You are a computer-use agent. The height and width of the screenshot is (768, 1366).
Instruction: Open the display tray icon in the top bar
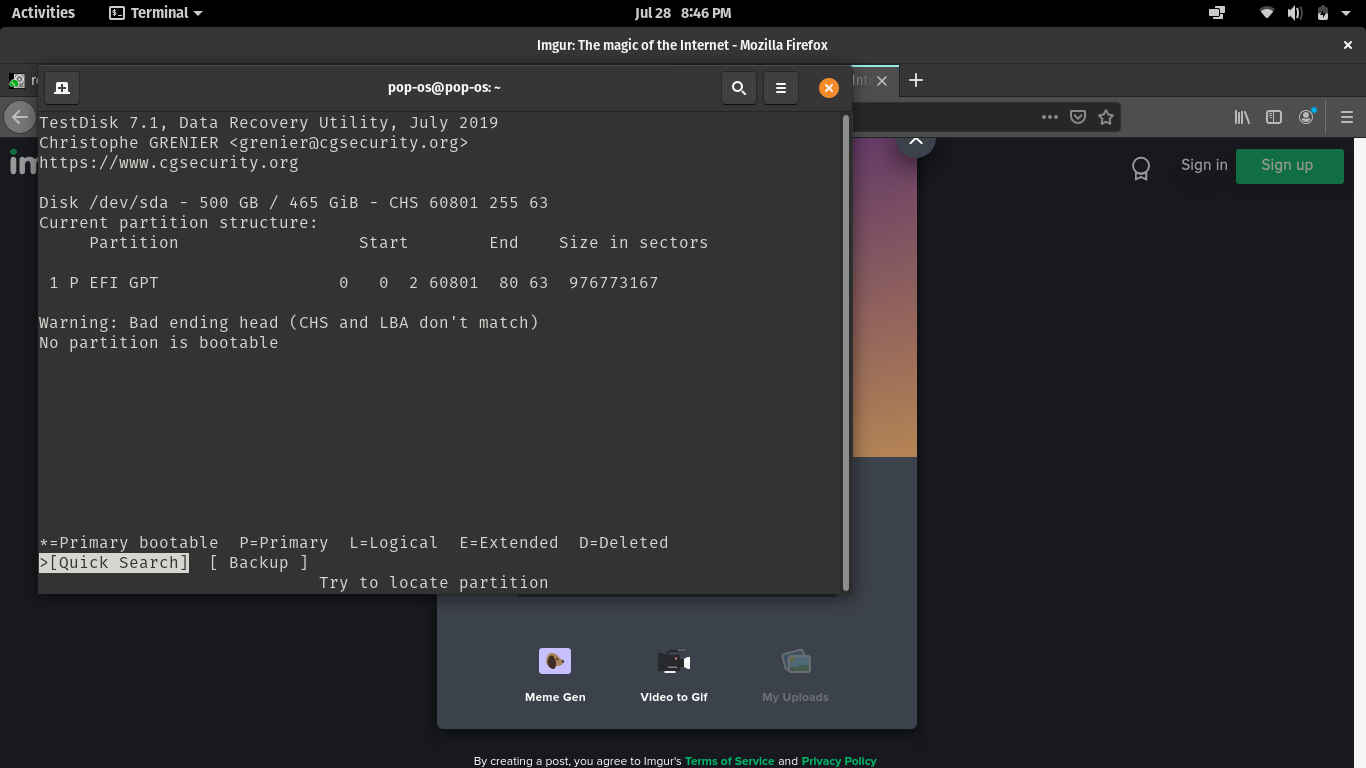click(x=1217, y=13)
